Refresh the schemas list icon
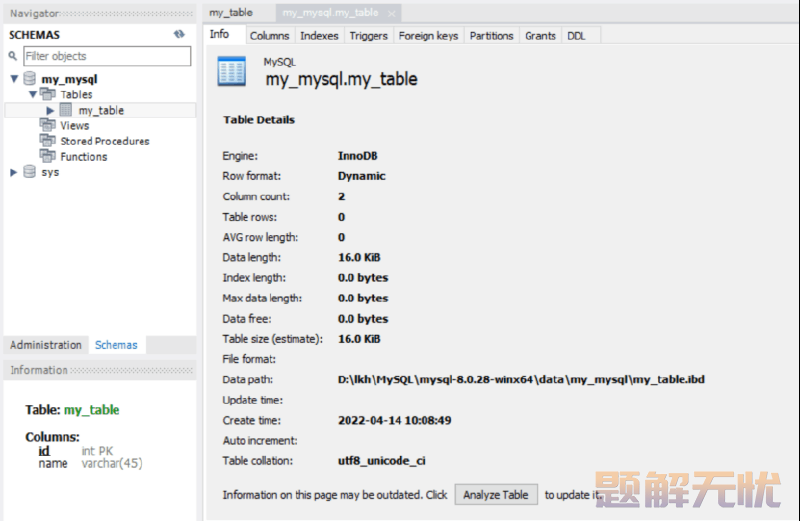Screen dimensions: 800x521 179,34
